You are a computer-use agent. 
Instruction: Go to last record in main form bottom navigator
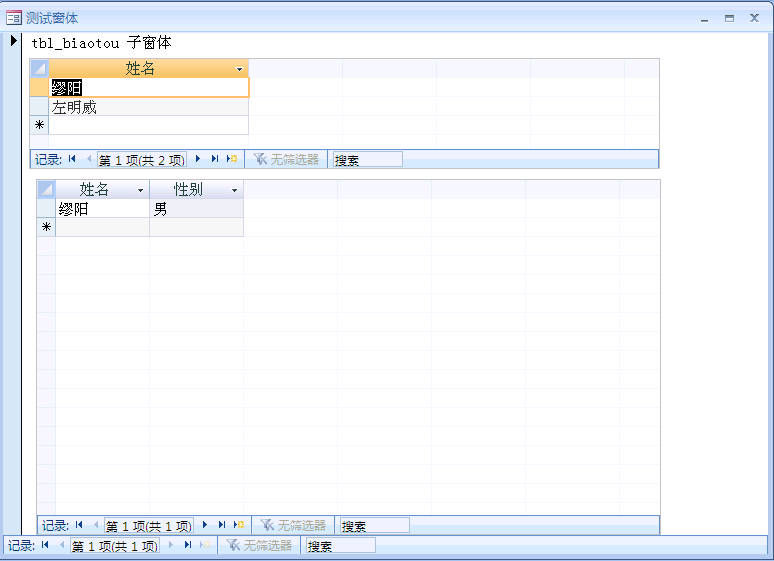(x=188, y=545)
